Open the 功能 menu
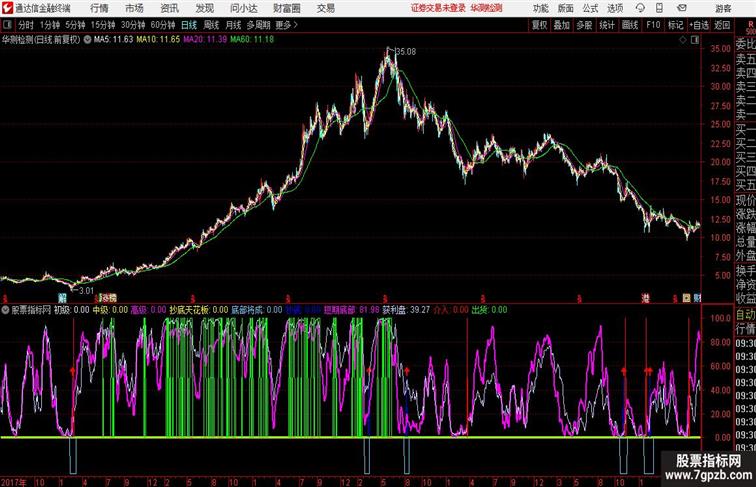The height and width of the screenshot is (487, 756). [540, 8]
